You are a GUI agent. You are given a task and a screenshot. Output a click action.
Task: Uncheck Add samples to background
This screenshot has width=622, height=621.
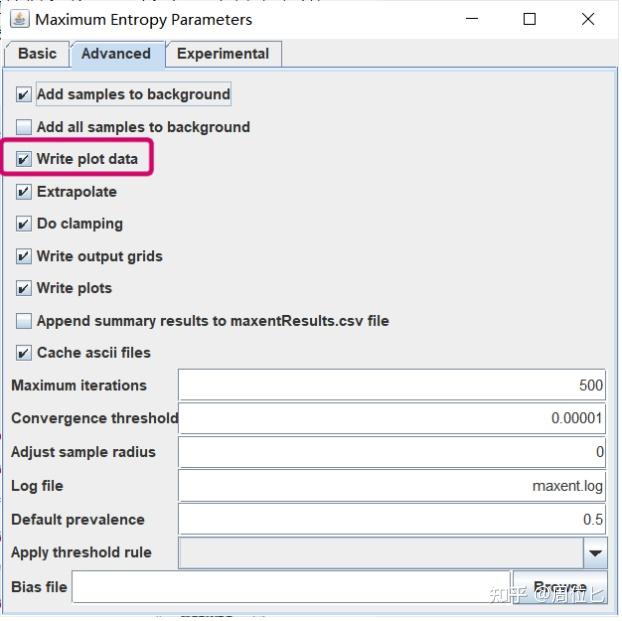click(x=24, y=94)
